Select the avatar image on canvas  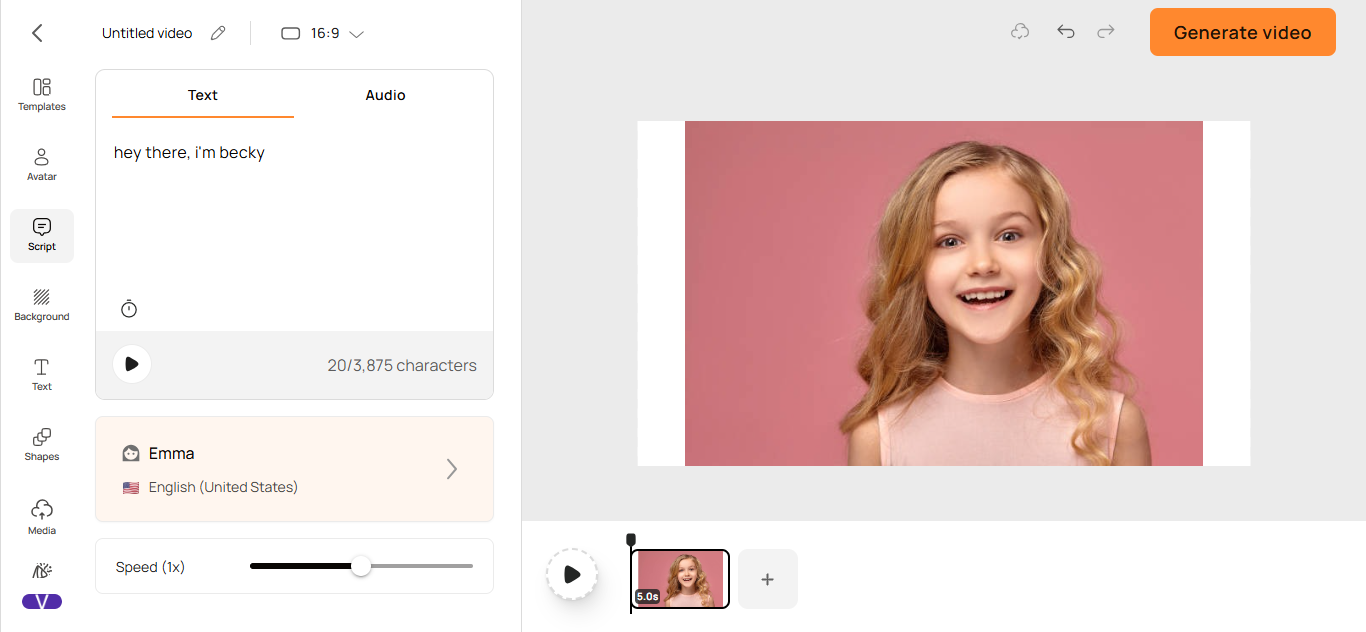tap(944, 293)
